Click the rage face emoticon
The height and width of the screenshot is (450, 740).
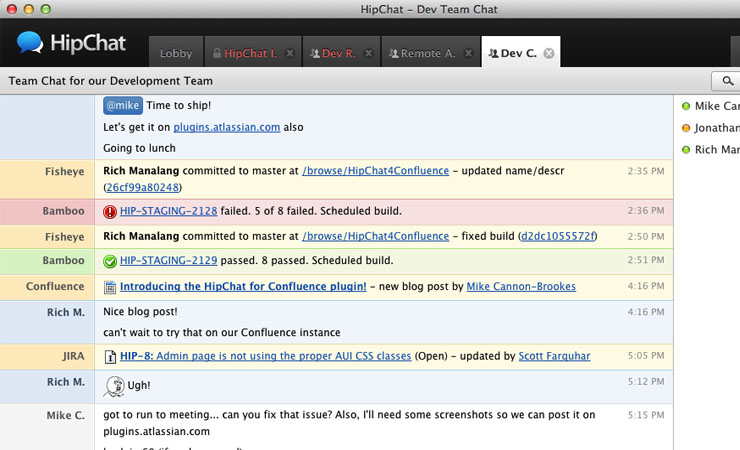113,385
